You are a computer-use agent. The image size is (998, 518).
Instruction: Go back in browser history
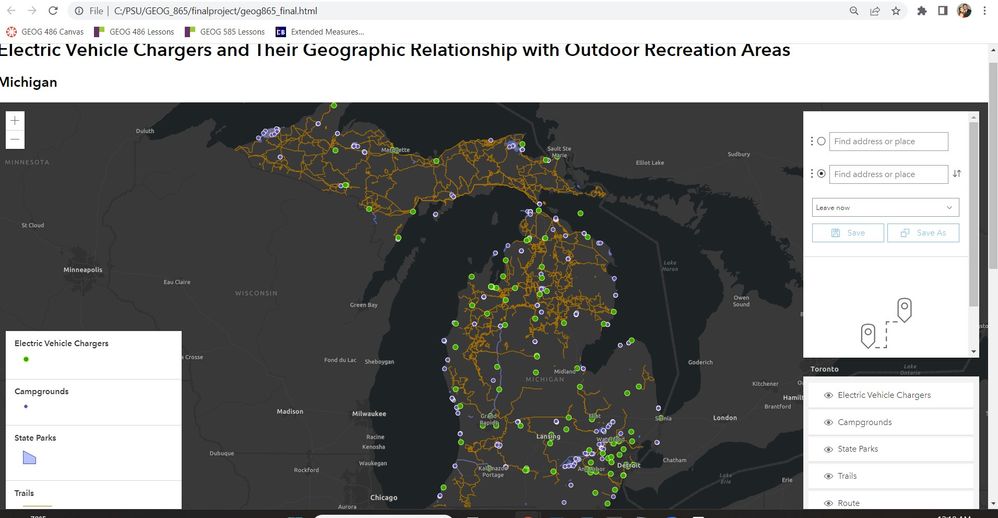point(11,11)
